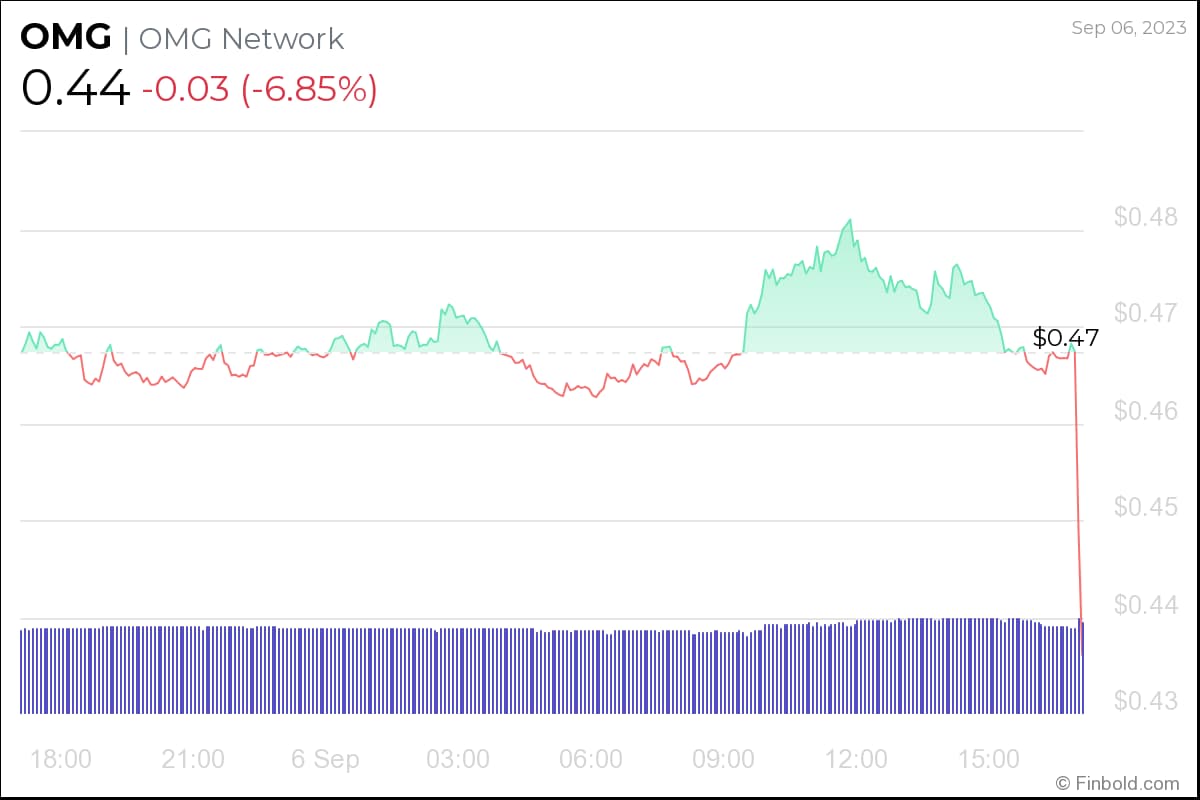Viewport: 1200px width, 800px height.
Task: Click the $0.48 y-axis label
Action: coord(1146,217)
